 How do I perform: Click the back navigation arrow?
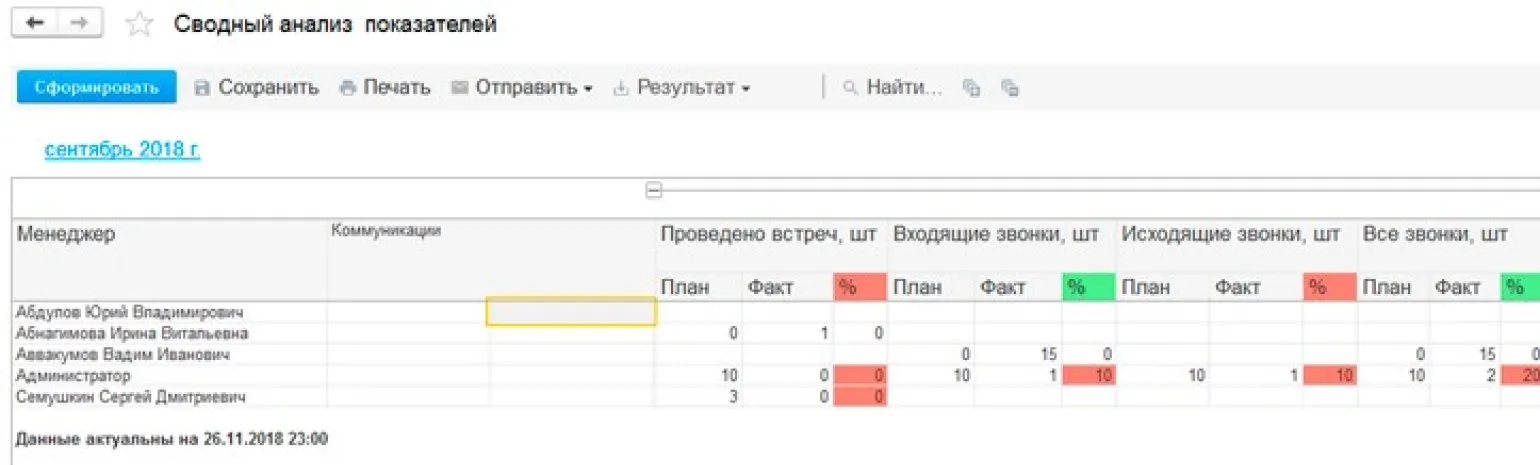33,24
